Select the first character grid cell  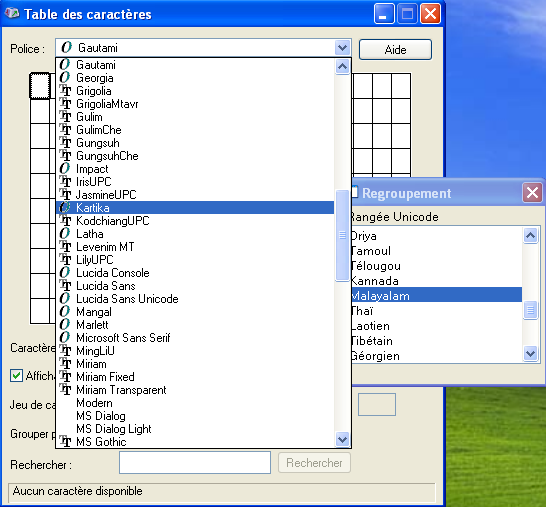[x=40, y=86]
